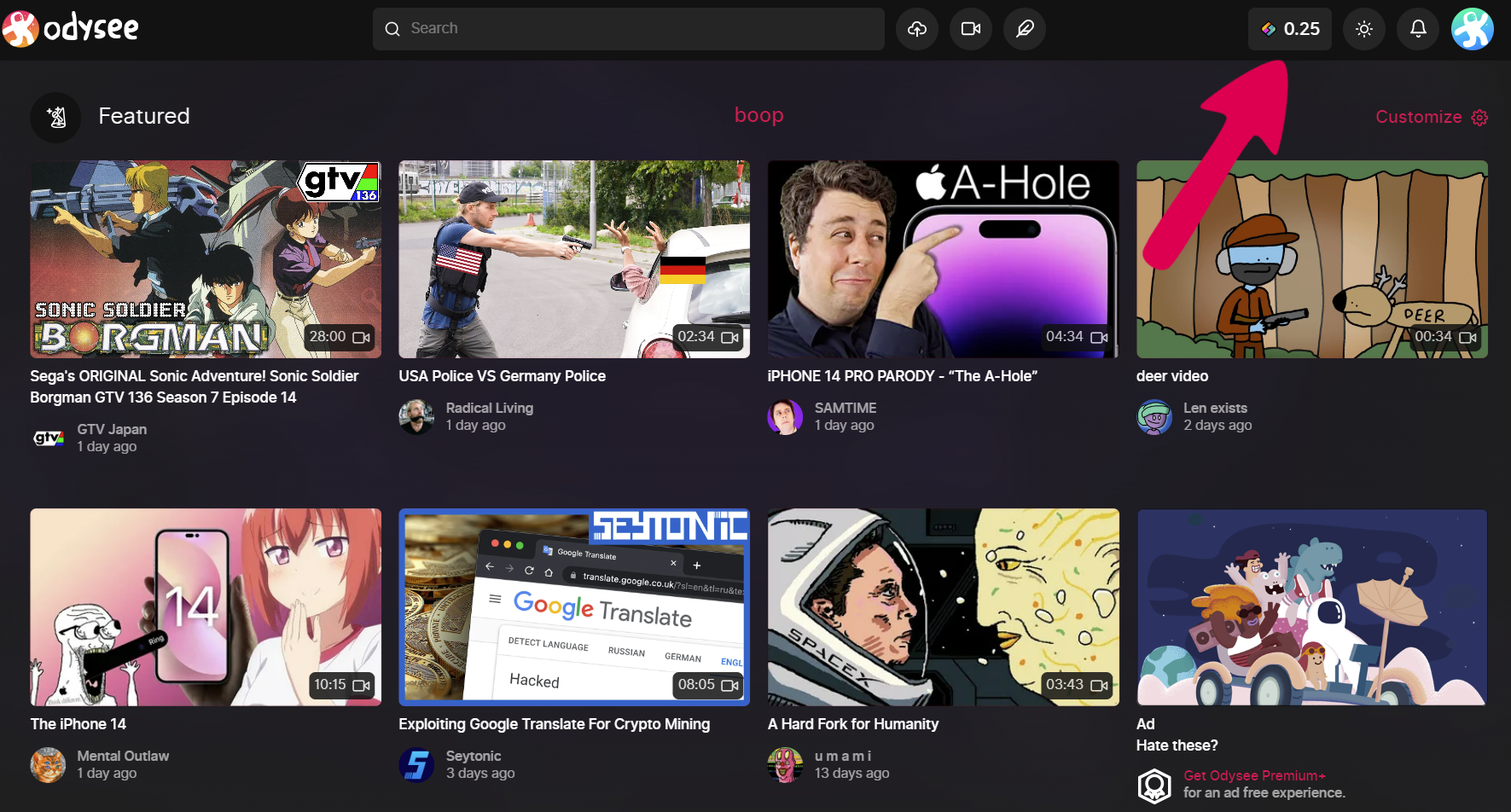The image size is (1511, 812).
Task: Open Google Translate crypto mining thumbnail
Action: pyautogui.click(x=574, y=607)
